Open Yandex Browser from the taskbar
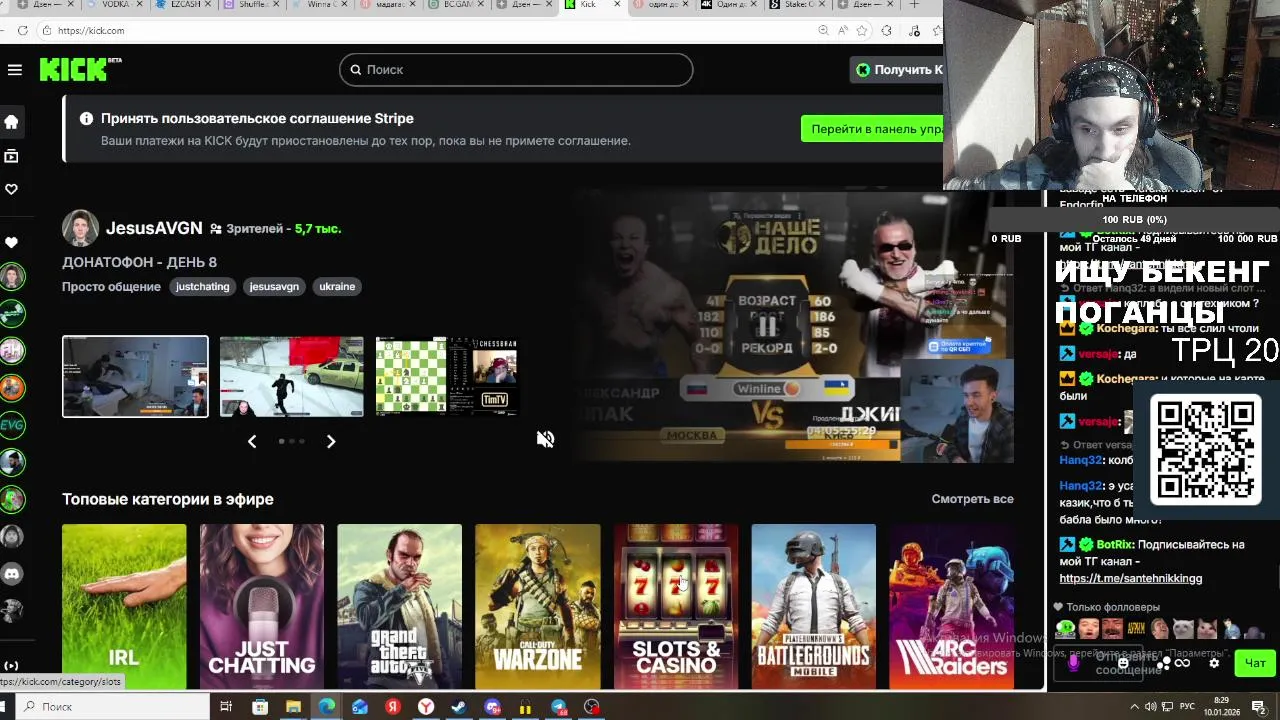The width and height of the screenshot is (1280, 720). [x=426, y=707]
